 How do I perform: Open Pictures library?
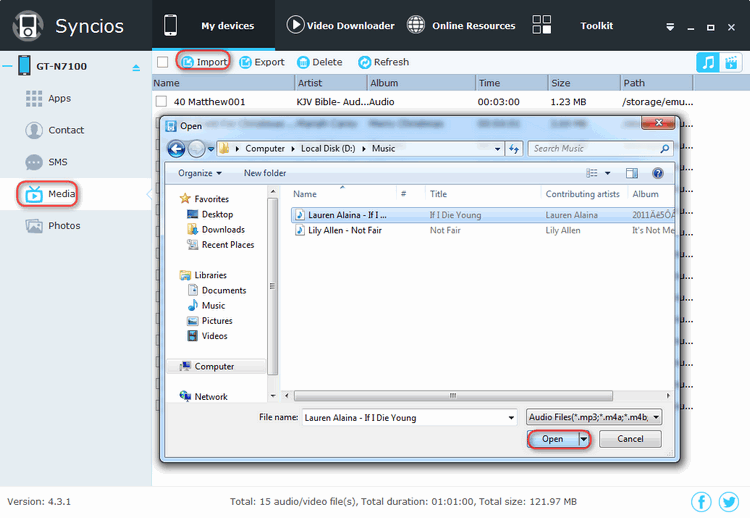[x=210, y=321]
